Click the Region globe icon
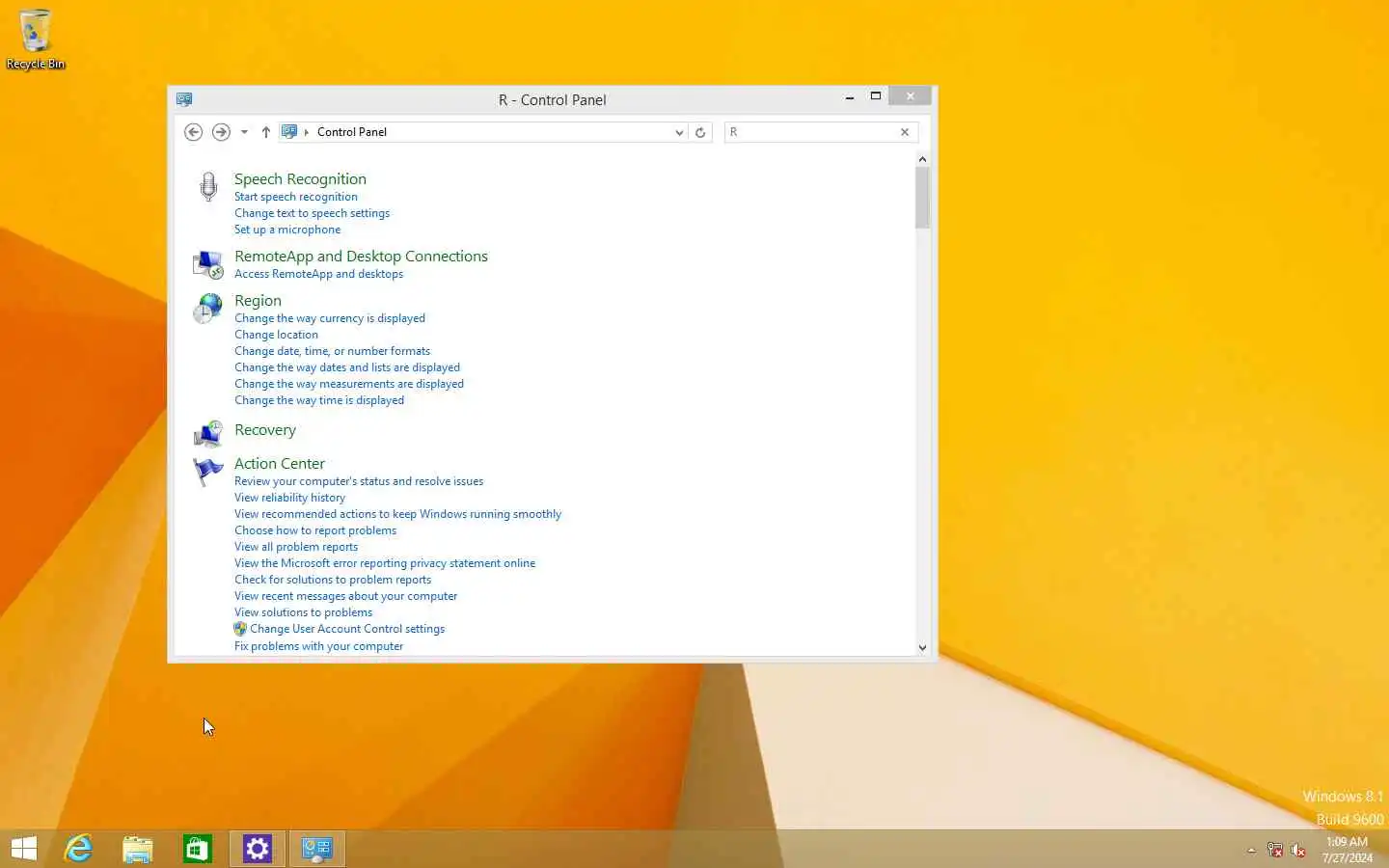The width and height of the screenshot is (1389, 868). [x=208, y=309]
